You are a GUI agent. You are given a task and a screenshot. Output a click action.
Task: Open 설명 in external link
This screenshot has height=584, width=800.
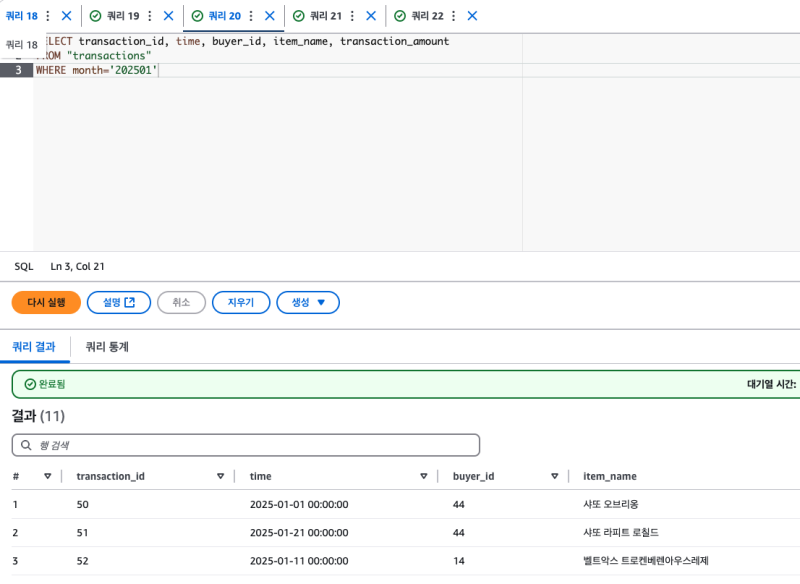(x=119, y=302)
